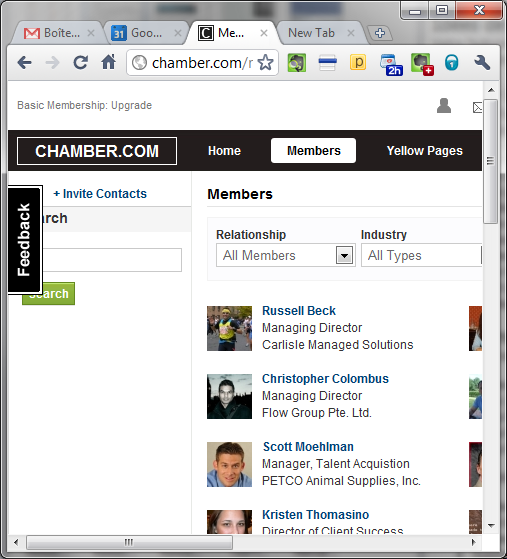This screenshot has width=507, height=559.
Task: Go to the Home menu item
Action: click(x=224, y=151)
